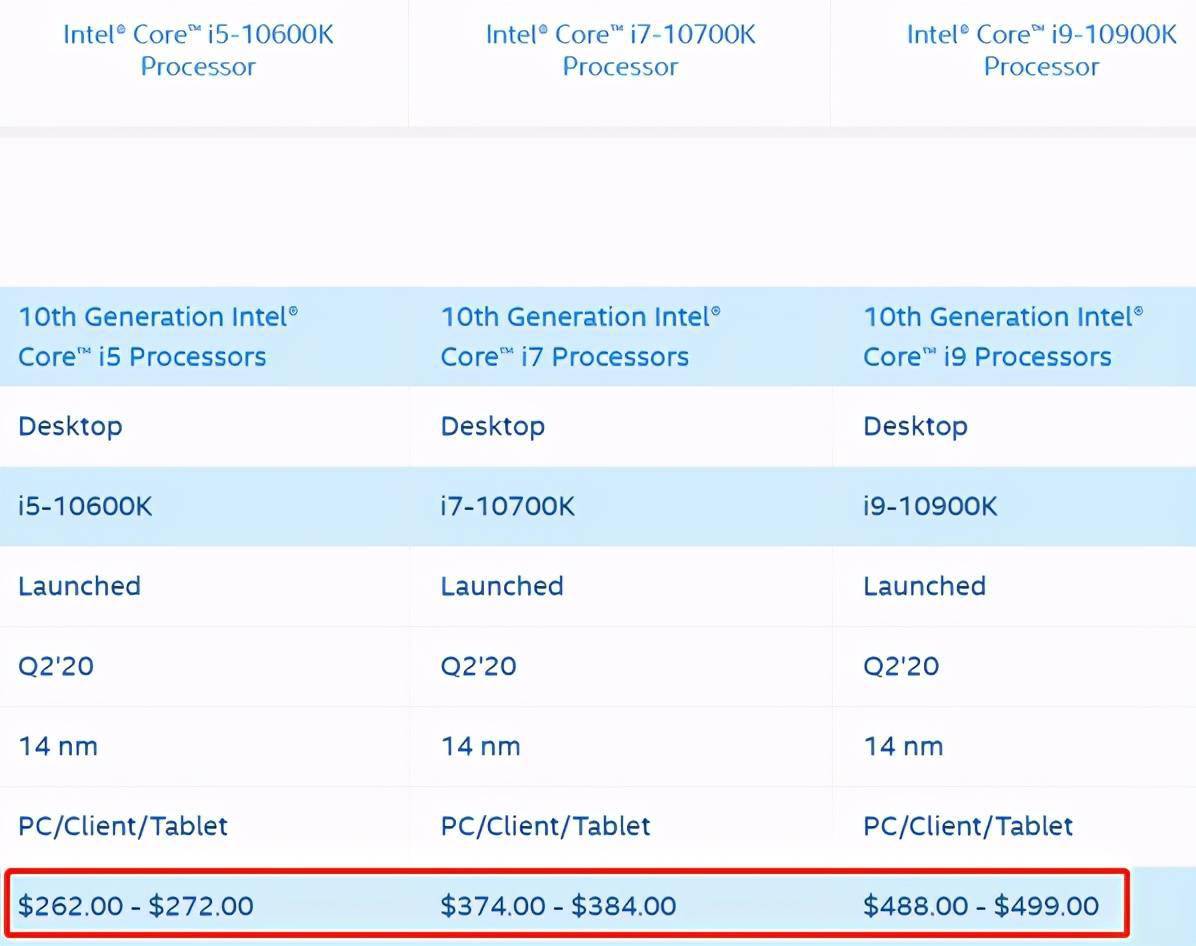Open the Intel Core i5-10600K Processor link
1196x946 pixels.
[x=198, y=50]
